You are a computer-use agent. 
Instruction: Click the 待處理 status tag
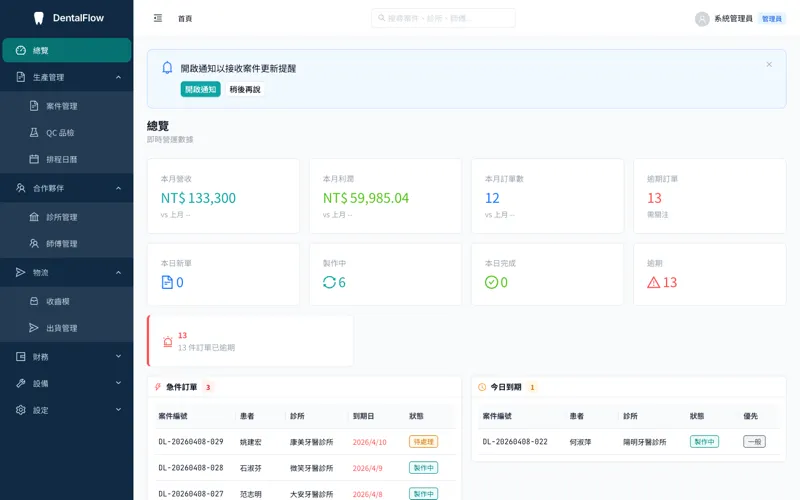[423, 442]
